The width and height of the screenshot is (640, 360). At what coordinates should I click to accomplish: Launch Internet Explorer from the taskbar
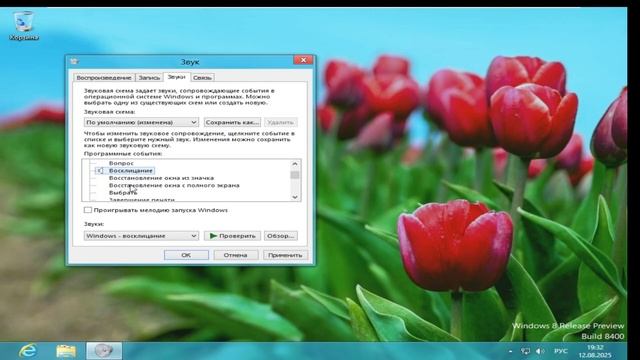pos(28,351)
